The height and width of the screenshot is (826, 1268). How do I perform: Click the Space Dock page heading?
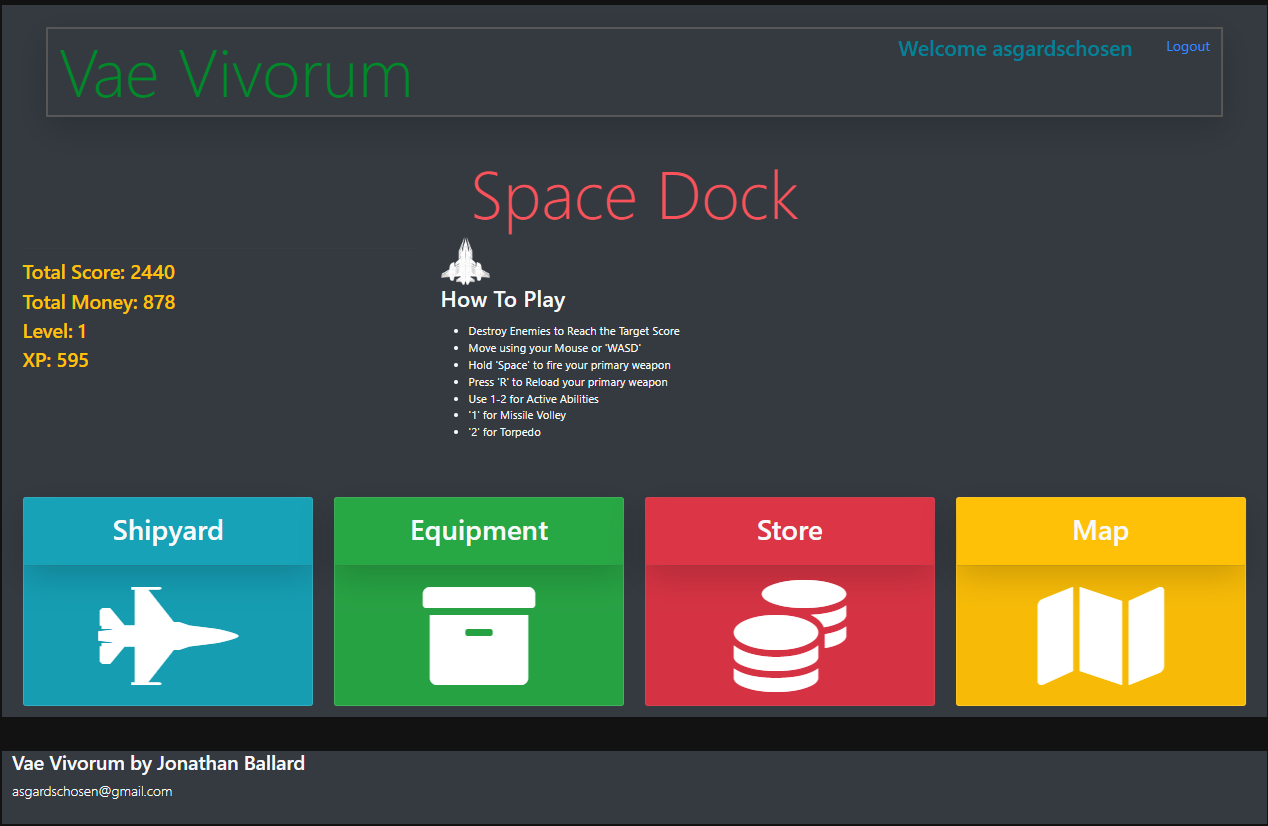634,196
